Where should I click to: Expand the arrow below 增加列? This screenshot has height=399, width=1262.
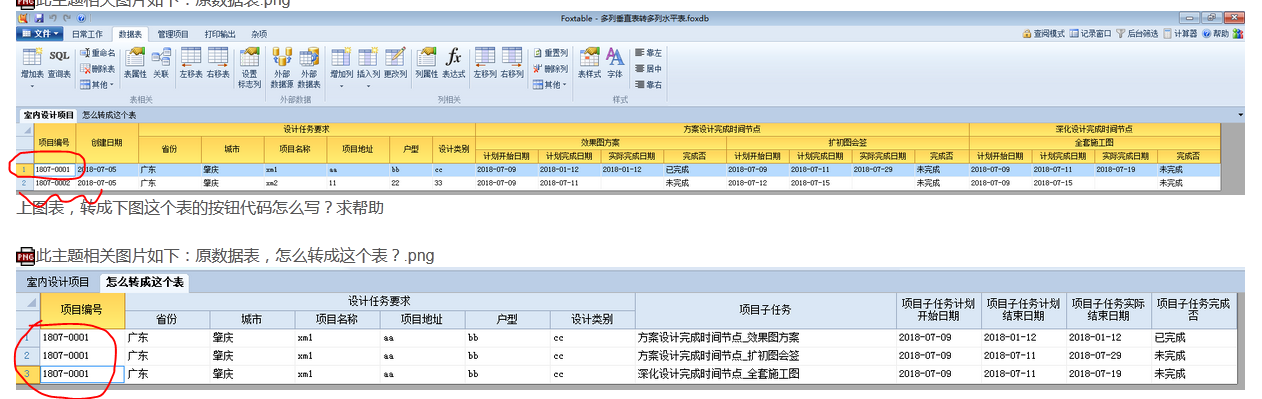[341, 85]
